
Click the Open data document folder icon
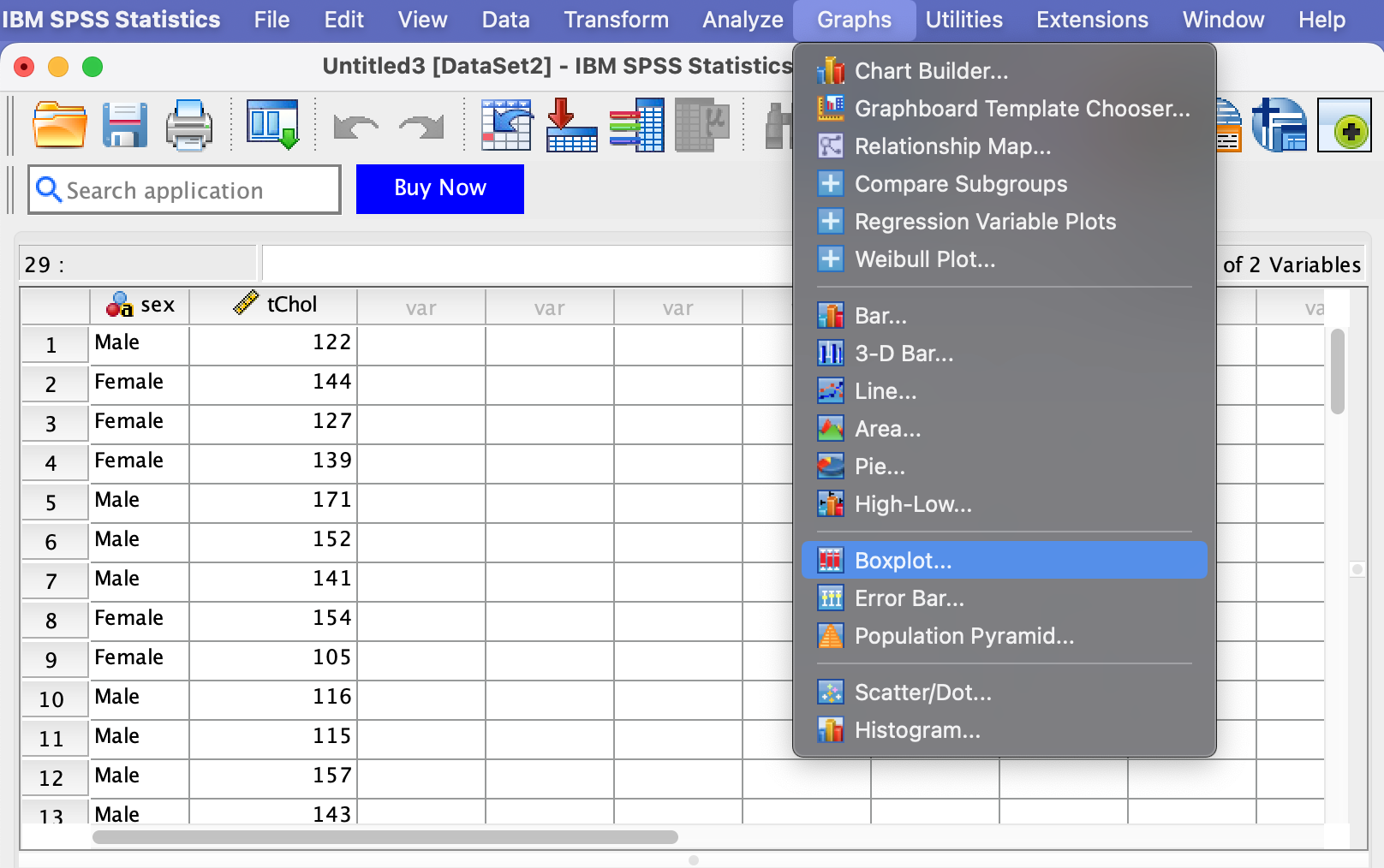(x=59, y=125)
